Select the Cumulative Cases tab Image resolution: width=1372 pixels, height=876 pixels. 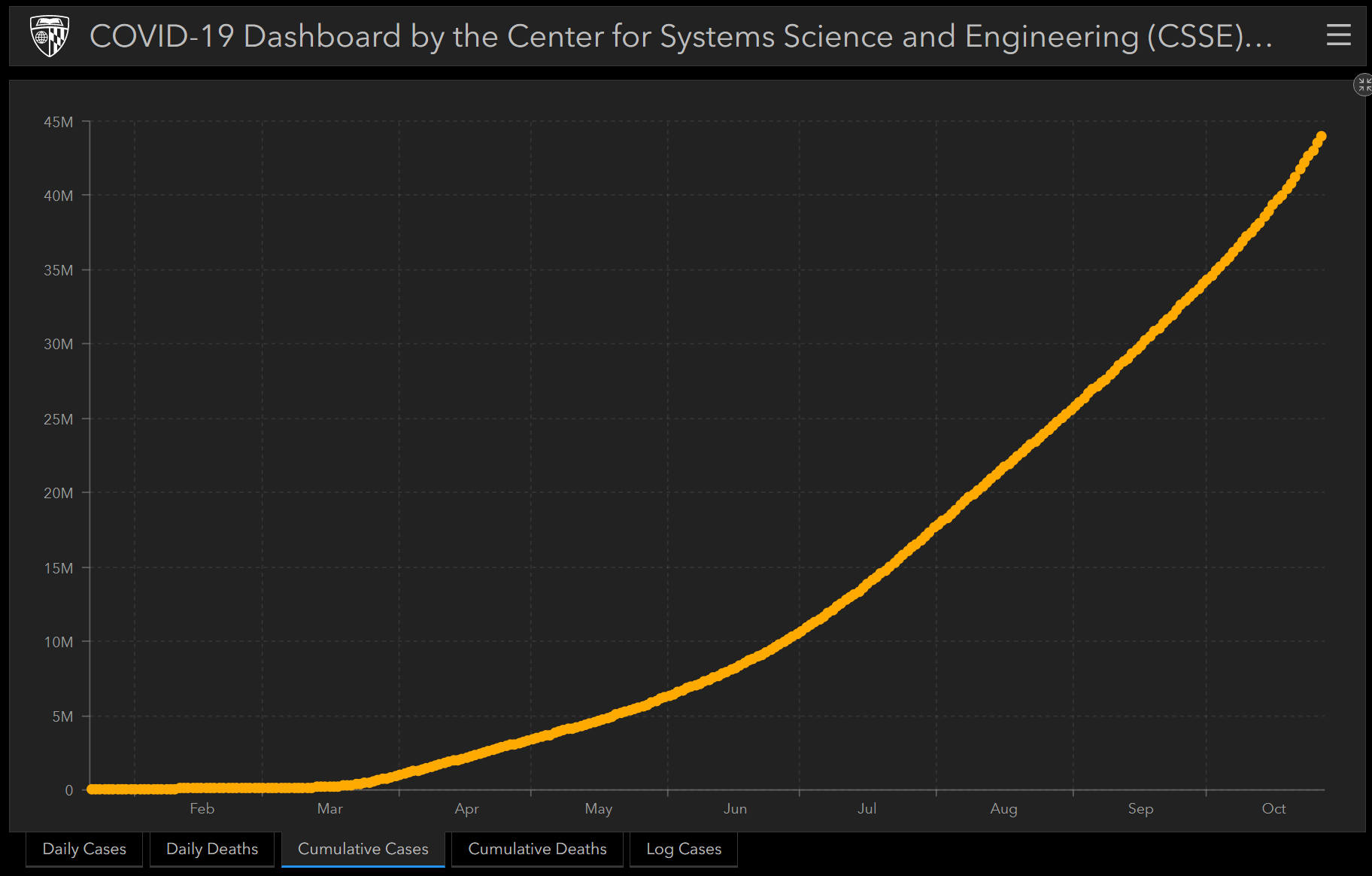(x=363, y=849)
